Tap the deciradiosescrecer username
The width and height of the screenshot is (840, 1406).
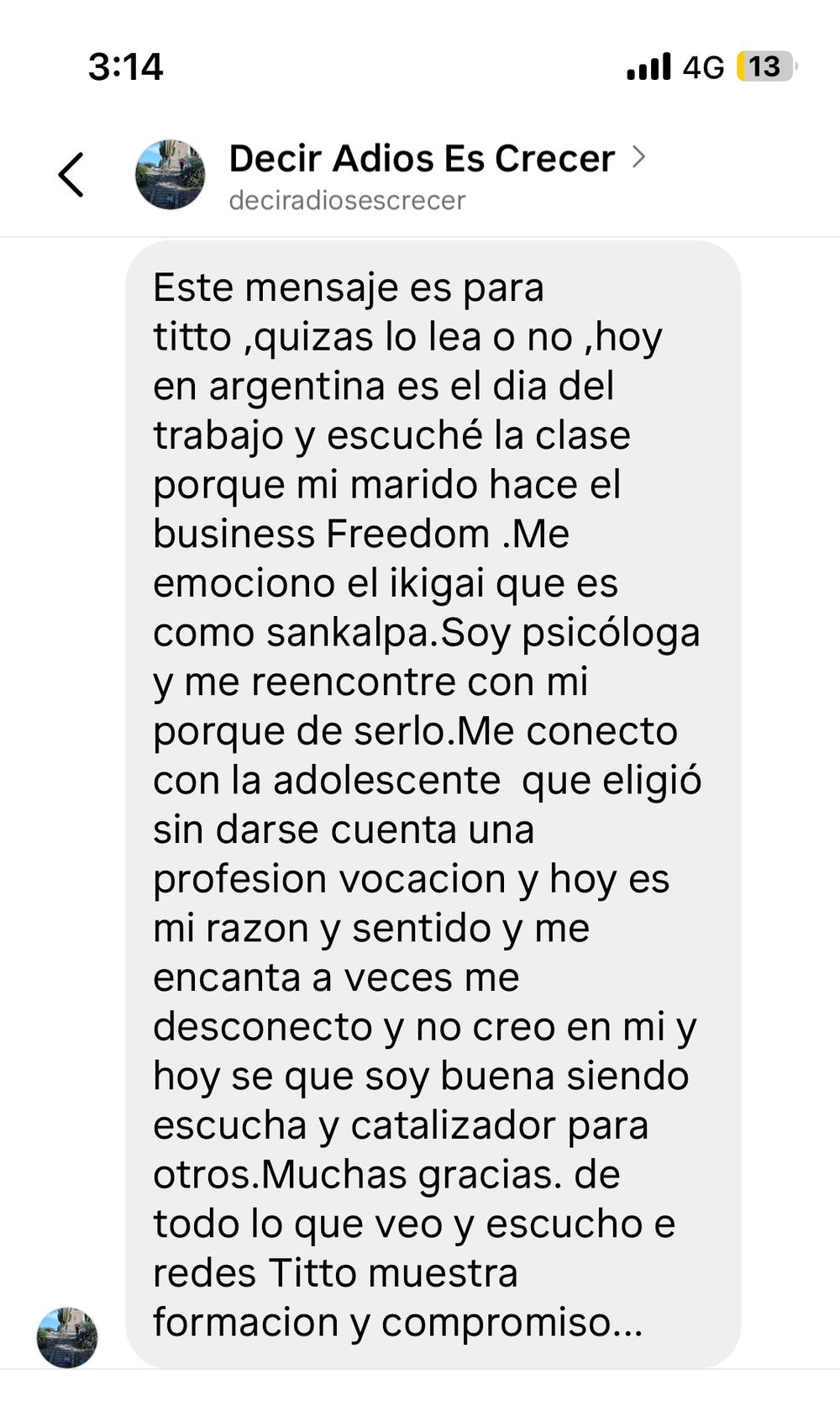(347, 201)
